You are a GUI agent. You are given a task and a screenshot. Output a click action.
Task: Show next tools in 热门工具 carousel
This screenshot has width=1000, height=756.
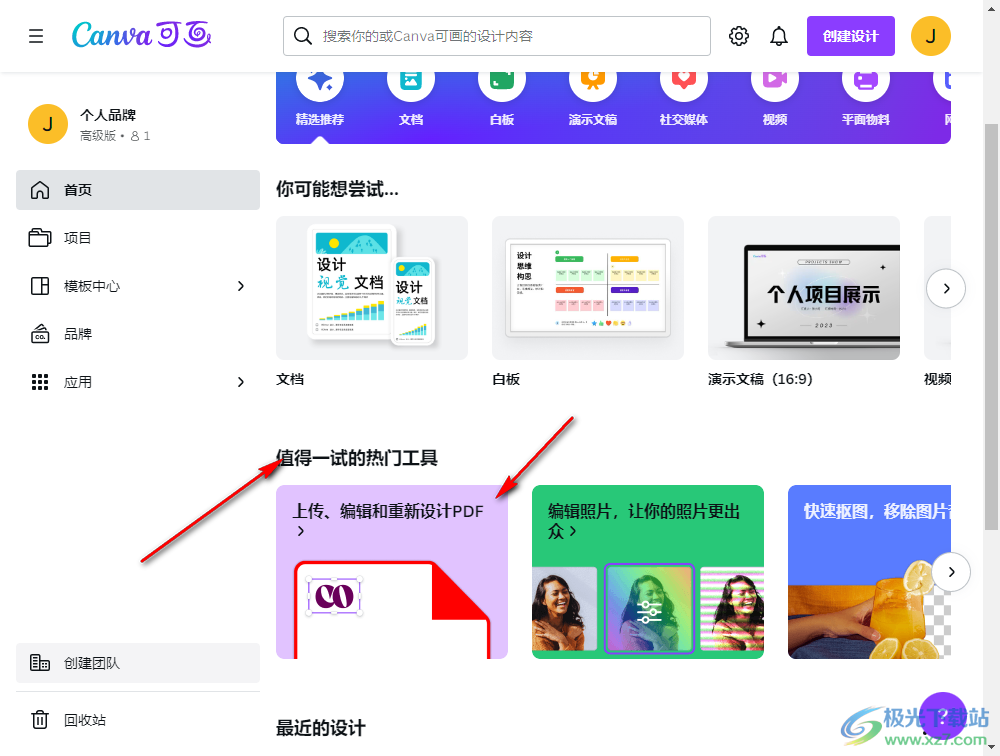pos(951,572)
